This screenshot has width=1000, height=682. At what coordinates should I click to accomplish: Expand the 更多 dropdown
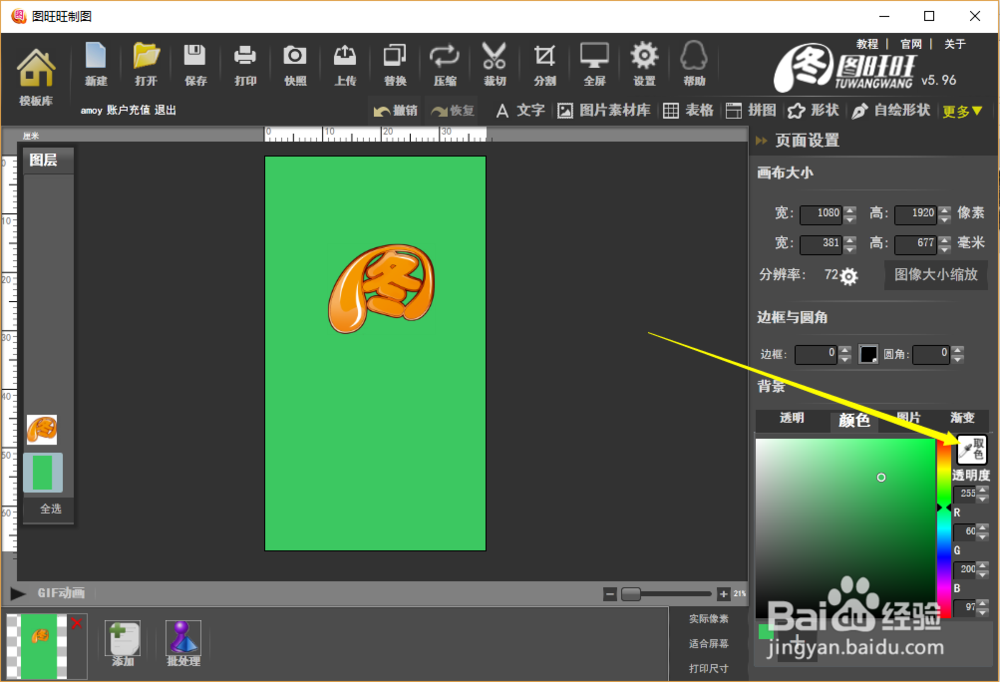click(x=962, y=112)
